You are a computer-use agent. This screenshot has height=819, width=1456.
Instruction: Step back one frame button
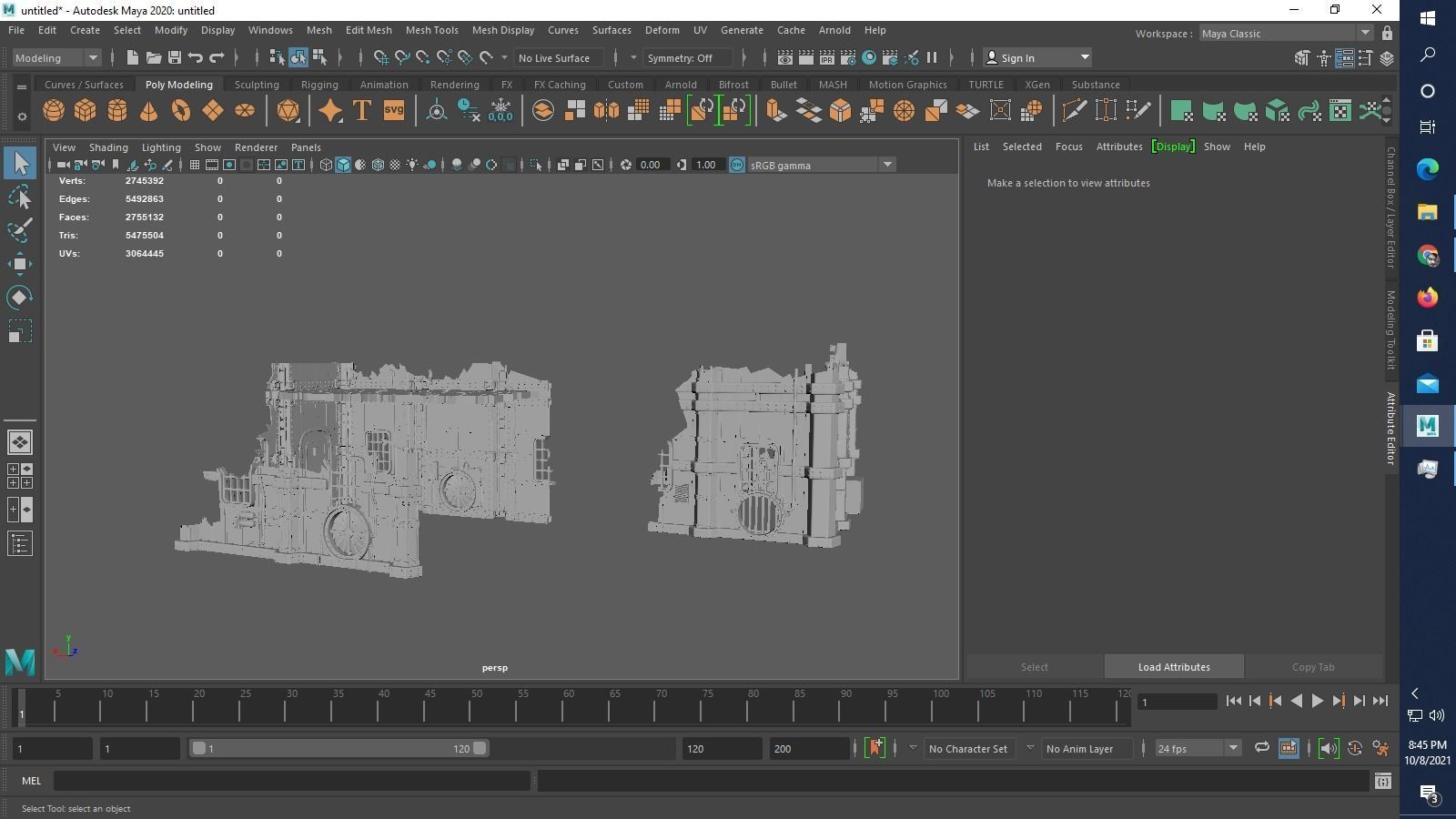click(1254, 701)
